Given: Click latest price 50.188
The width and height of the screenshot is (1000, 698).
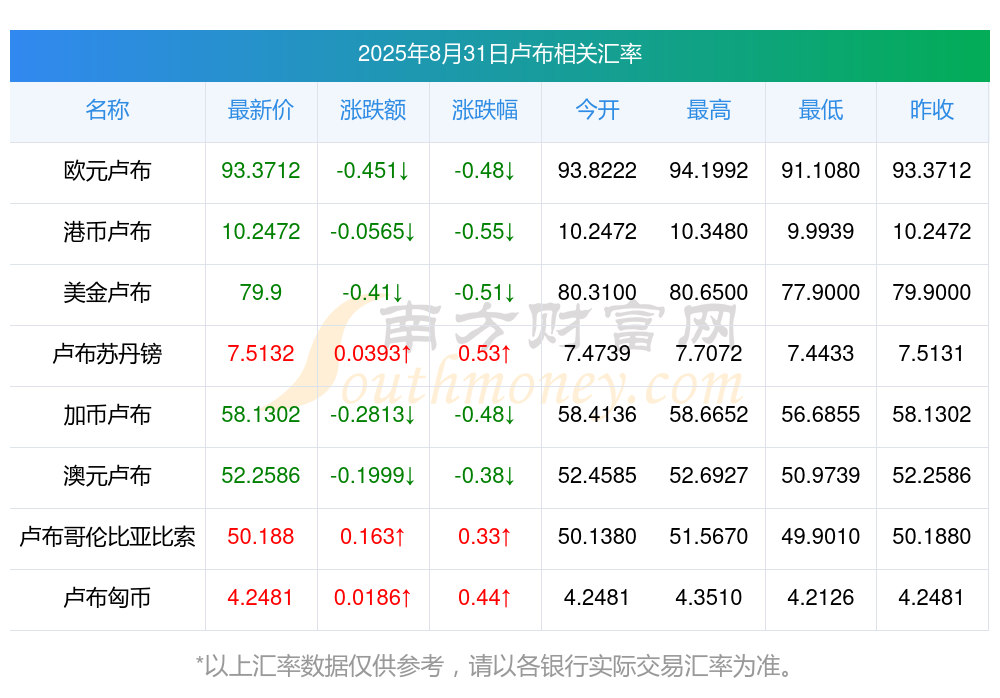Looking at the screenshot, I should (x=261, y=537).
